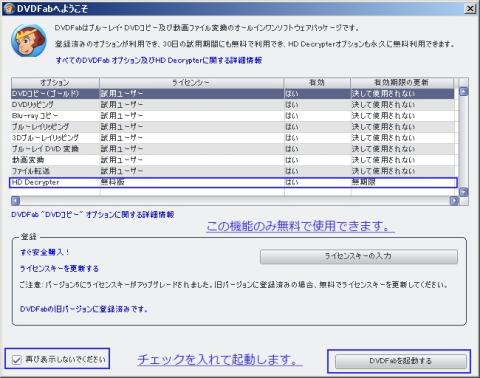The height and width of the screenshot is (378, 480).
Task: Select the ブルーレイリッピング option row
Action: 233,127
